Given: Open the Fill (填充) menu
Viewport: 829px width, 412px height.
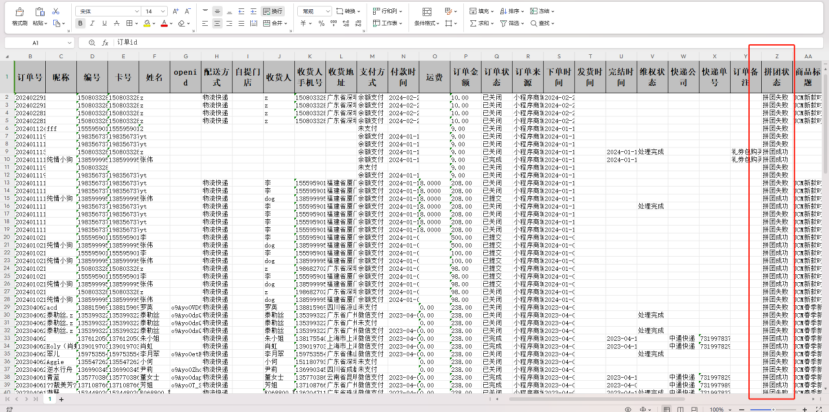Looking at the screenshot, I should tap(482, 11).
